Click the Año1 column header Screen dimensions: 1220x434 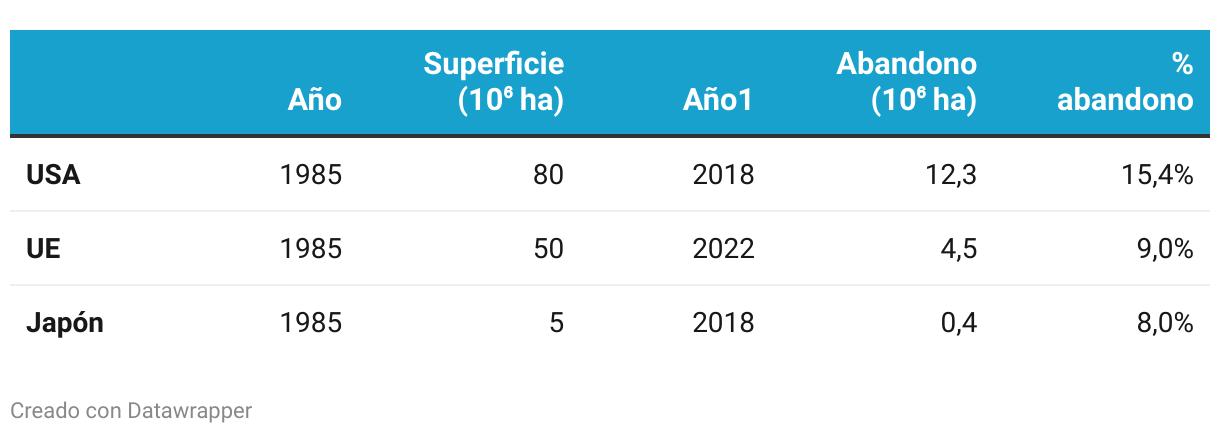[719, 100]
